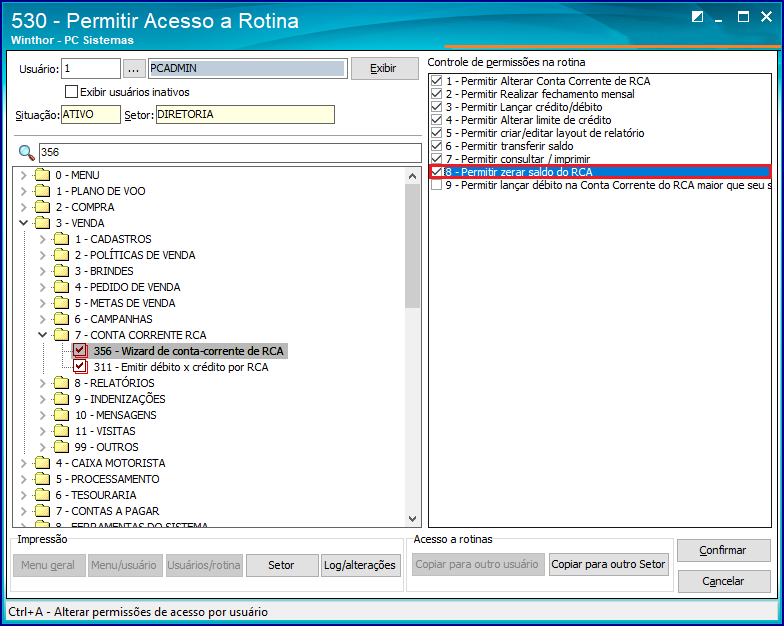
Task: Click the folder icon of 5 - METAS DE VENDA
Action: 62,303
